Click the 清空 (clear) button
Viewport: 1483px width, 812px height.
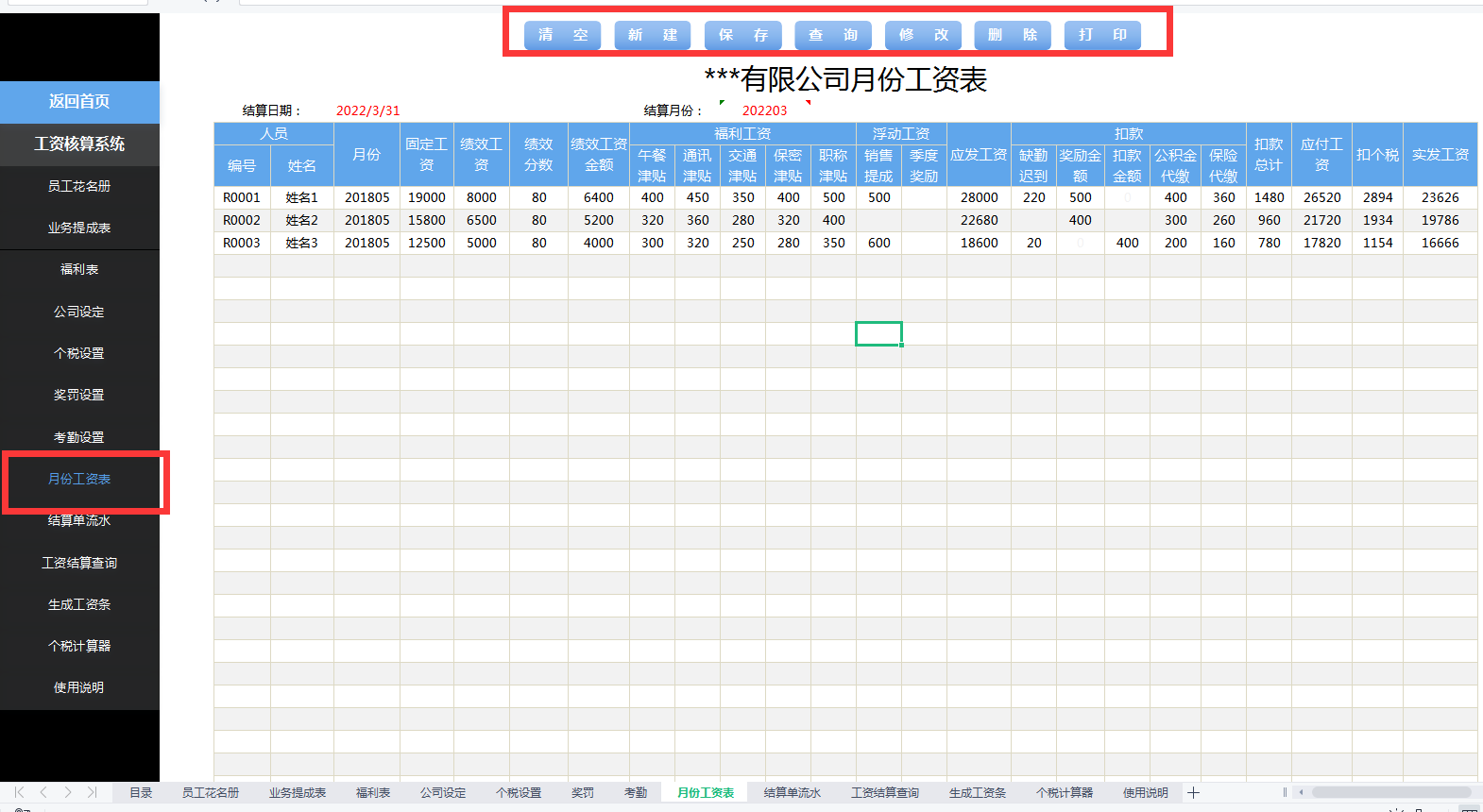click(x=562, y=35)
